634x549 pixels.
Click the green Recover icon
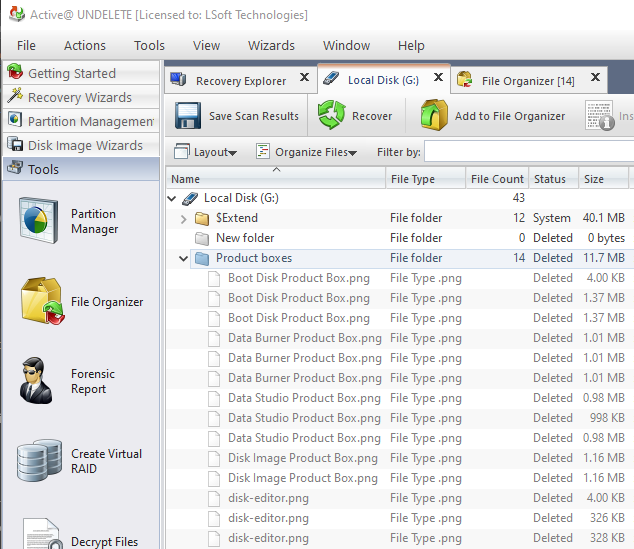point(332,116)
